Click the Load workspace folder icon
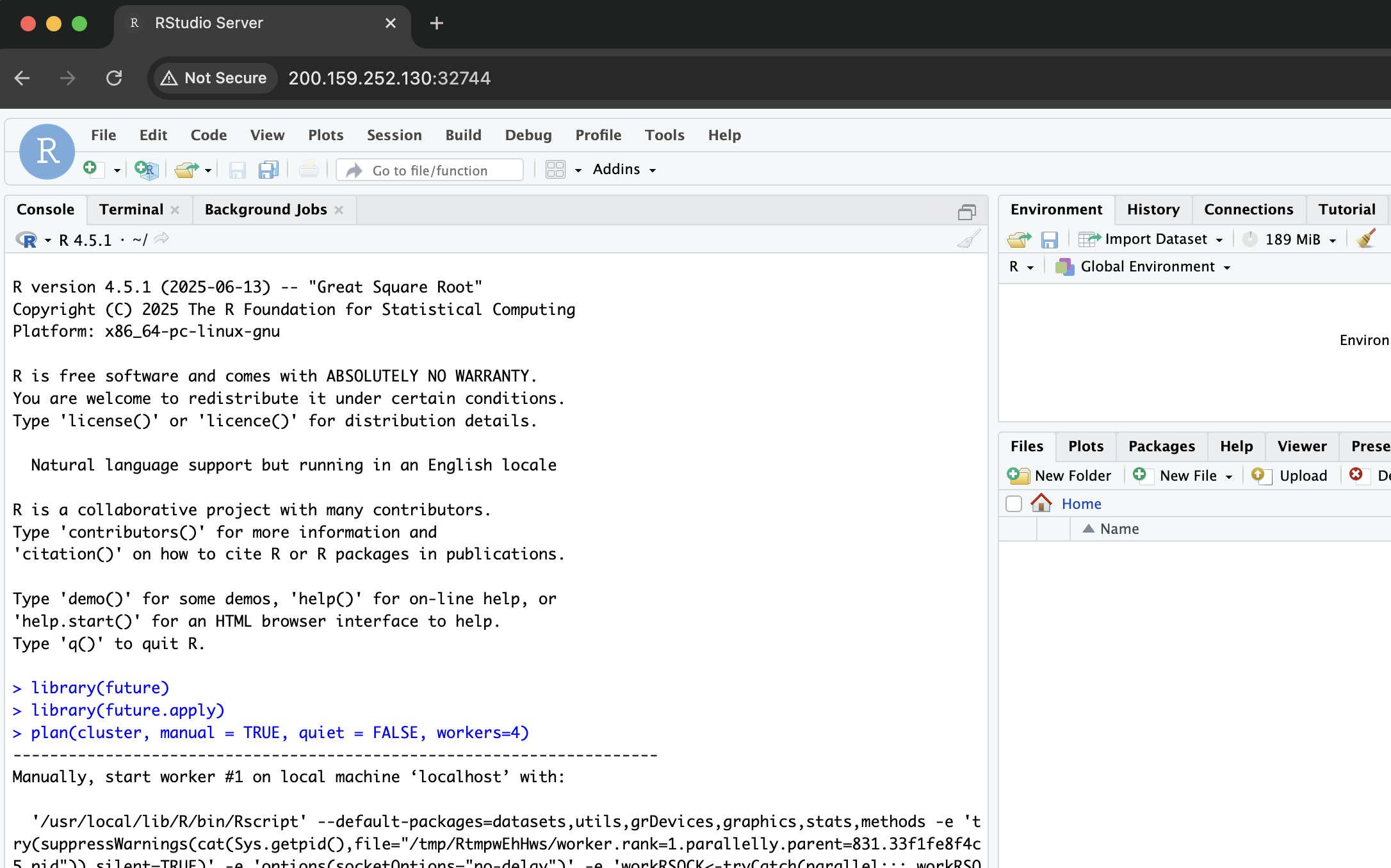1391x868 pixels. tap(1018, 239)
